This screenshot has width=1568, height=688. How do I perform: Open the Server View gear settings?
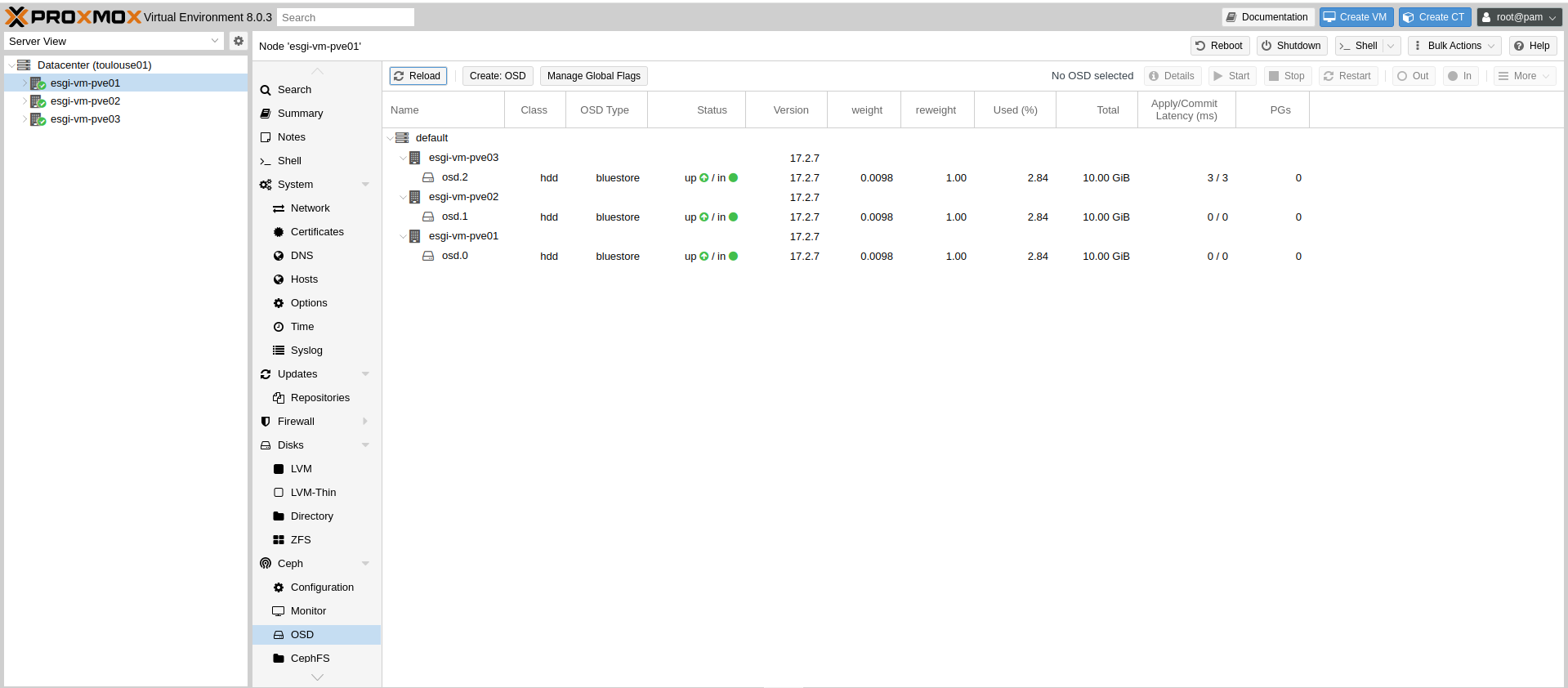click(238, 41)
